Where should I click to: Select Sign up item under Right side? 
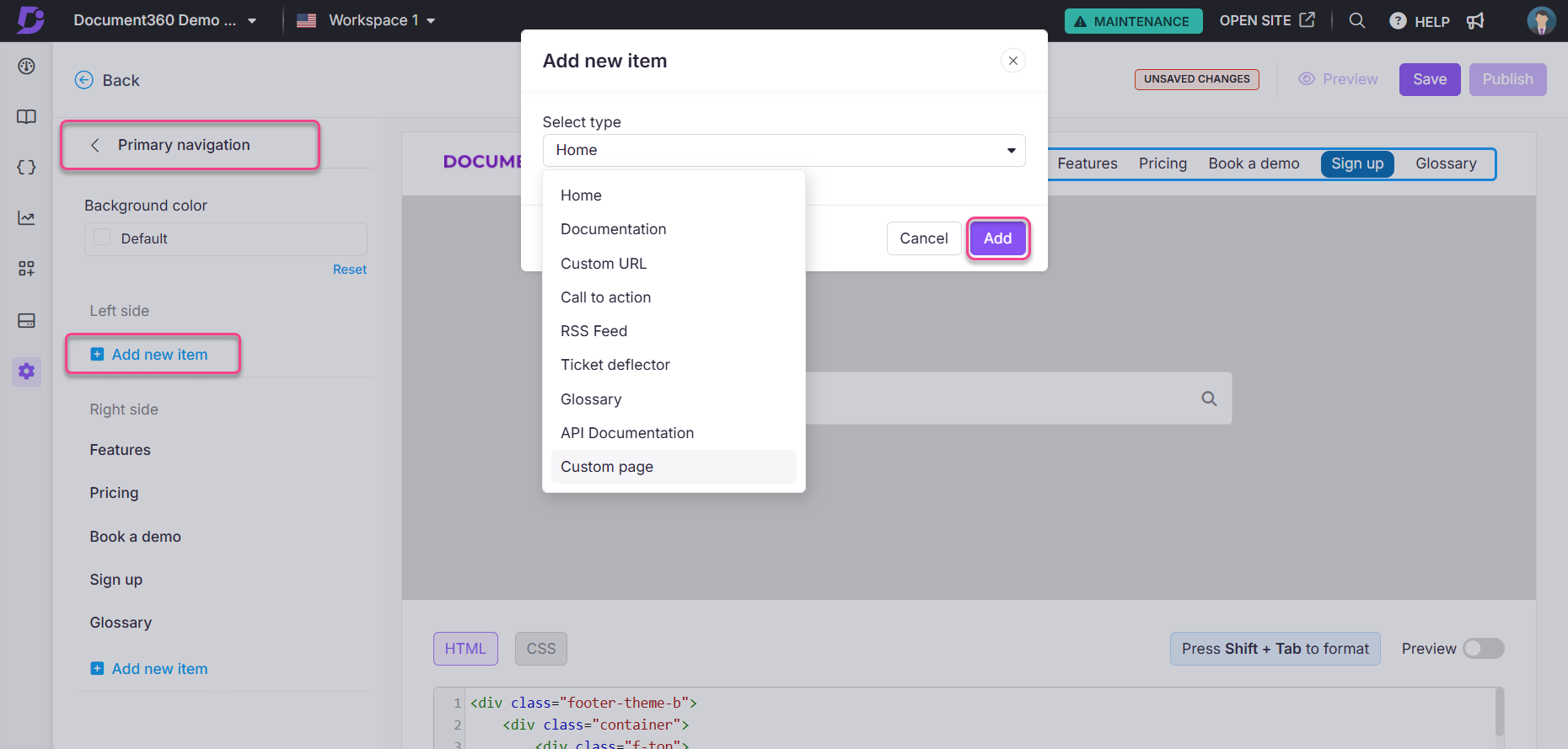point(116,580)
